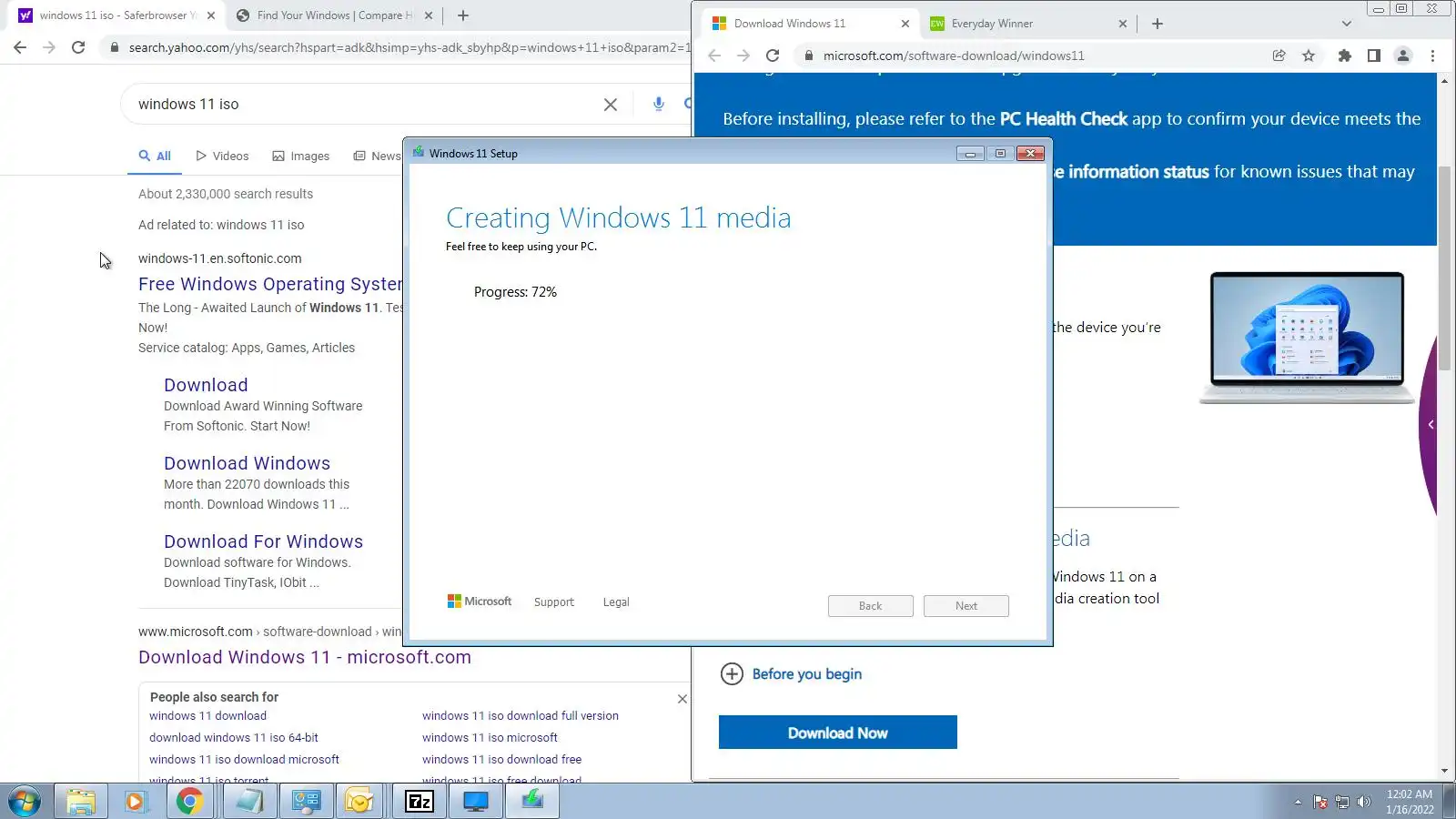
Task: Start voice search with the microphone icon
Action: (659, 104)
